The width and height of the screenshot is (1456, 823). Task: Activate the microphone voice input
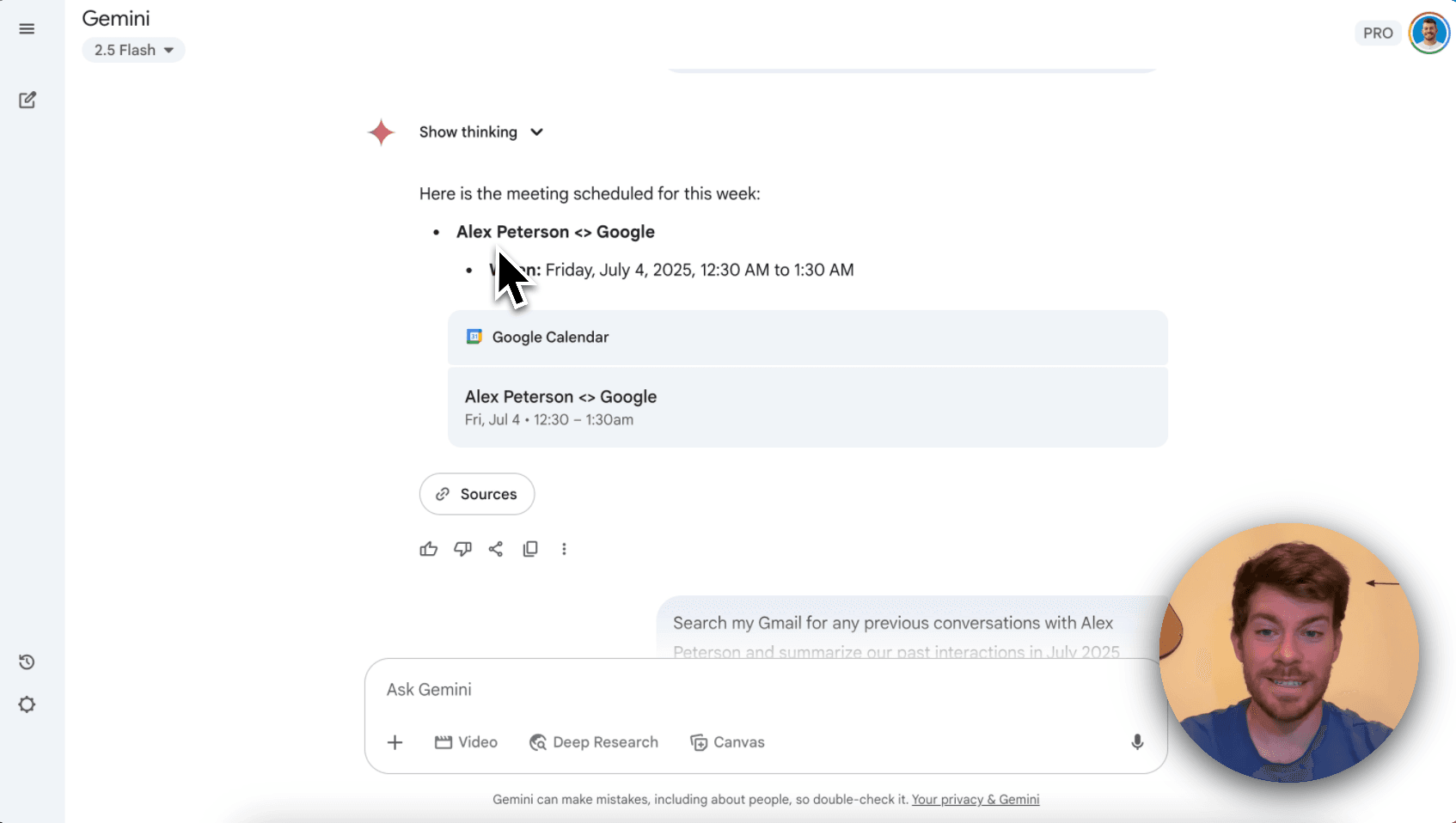[1137, 742]
